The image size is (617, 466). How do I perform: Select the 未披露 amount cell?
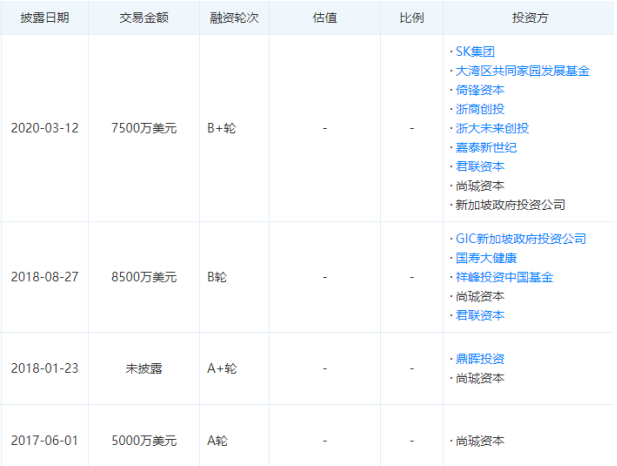point(144,368)
